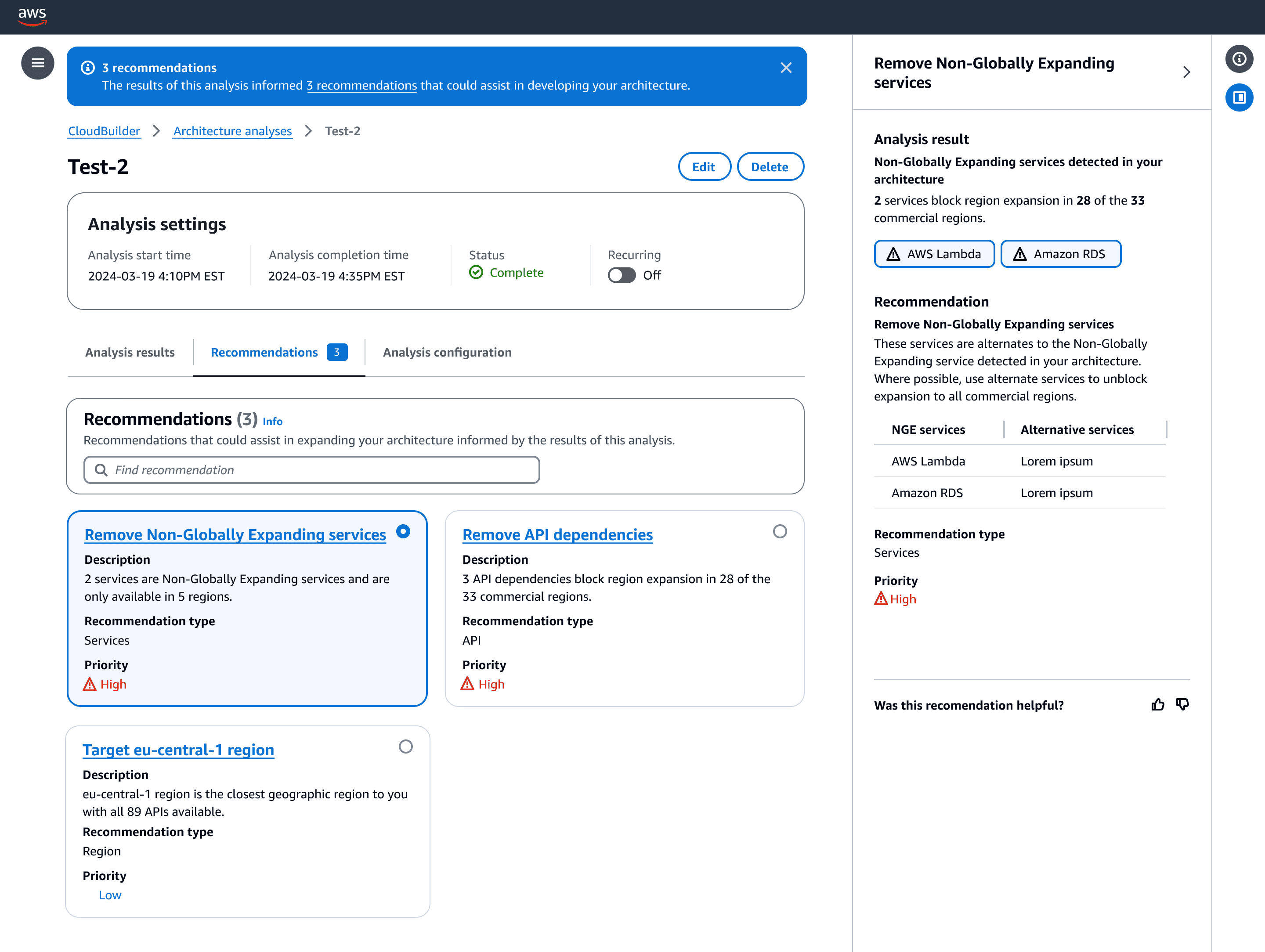1265x952 pixels.
Task: Dismiss the 3 recommendations banner
Action: 786,68
